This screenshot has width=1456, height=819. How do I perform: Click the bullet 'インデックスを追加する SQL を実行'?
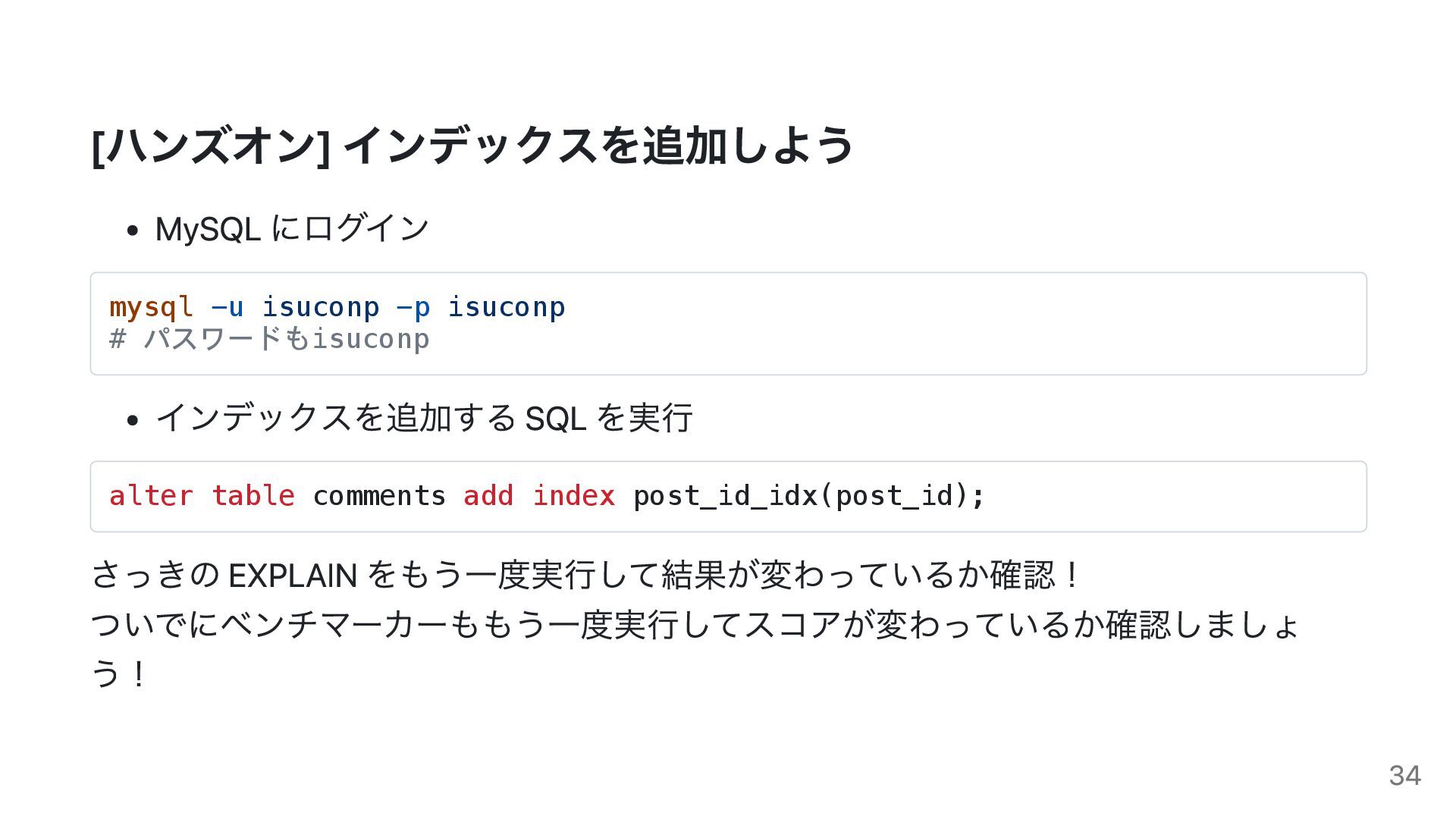(424, 418)
